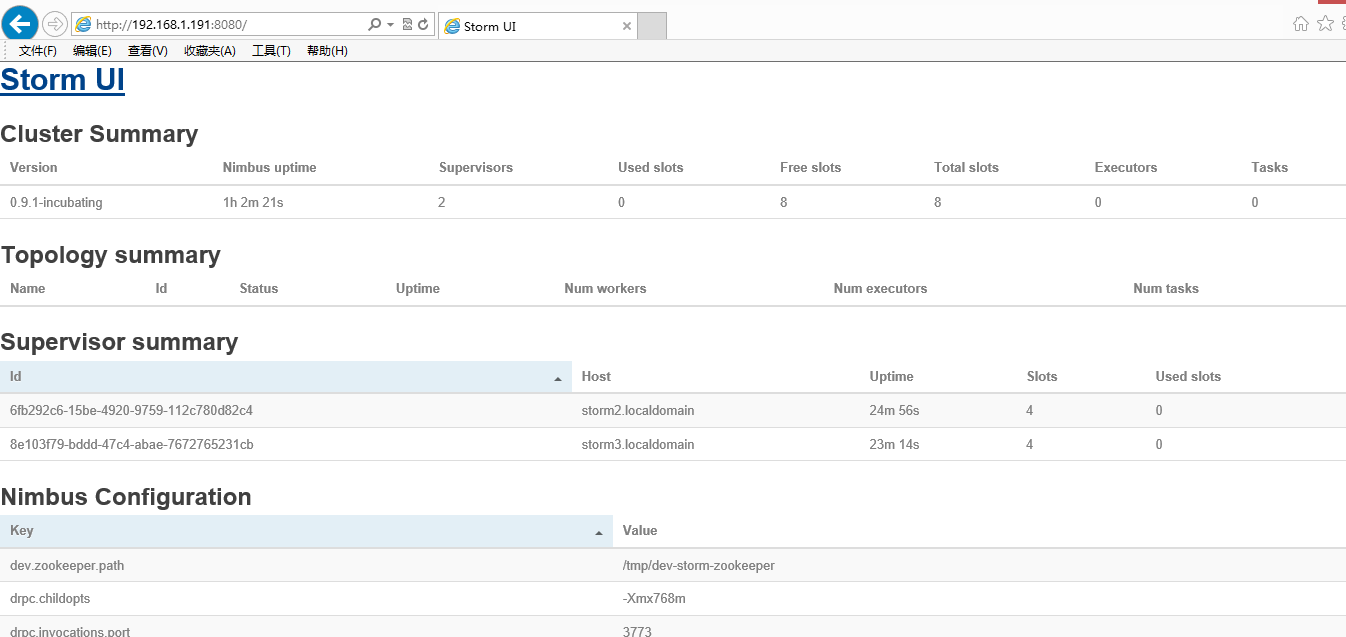Close the Storm UI tab
The height and width of the screenshot is (637, 1346).
(x=627, y=26)
